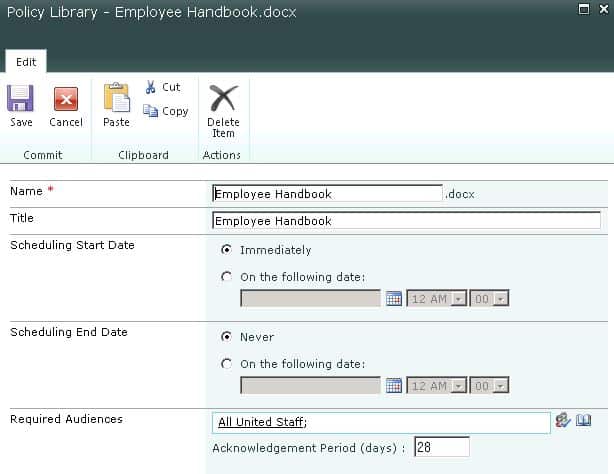Click the Copy icon in Clipboard group
The image size is (614, 474).
pos(151,111)
